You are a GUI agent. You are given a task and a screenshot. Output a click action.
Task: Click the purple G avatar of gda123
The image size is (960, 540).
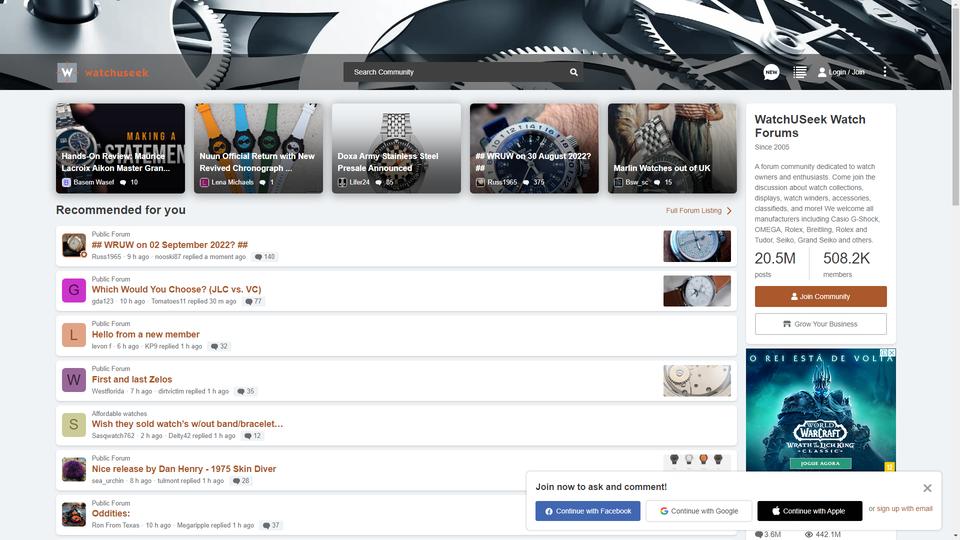tap(73, 290)
